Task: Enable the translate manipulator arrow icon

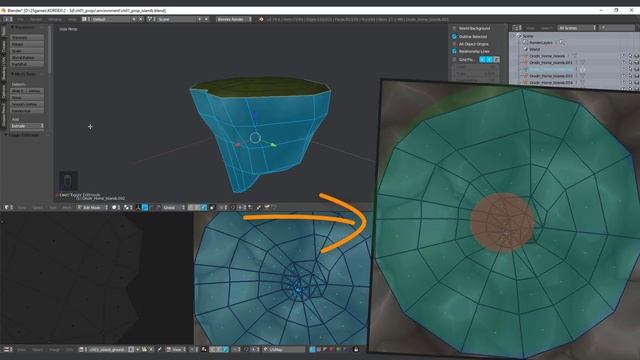Action: [x=145, y=207]
